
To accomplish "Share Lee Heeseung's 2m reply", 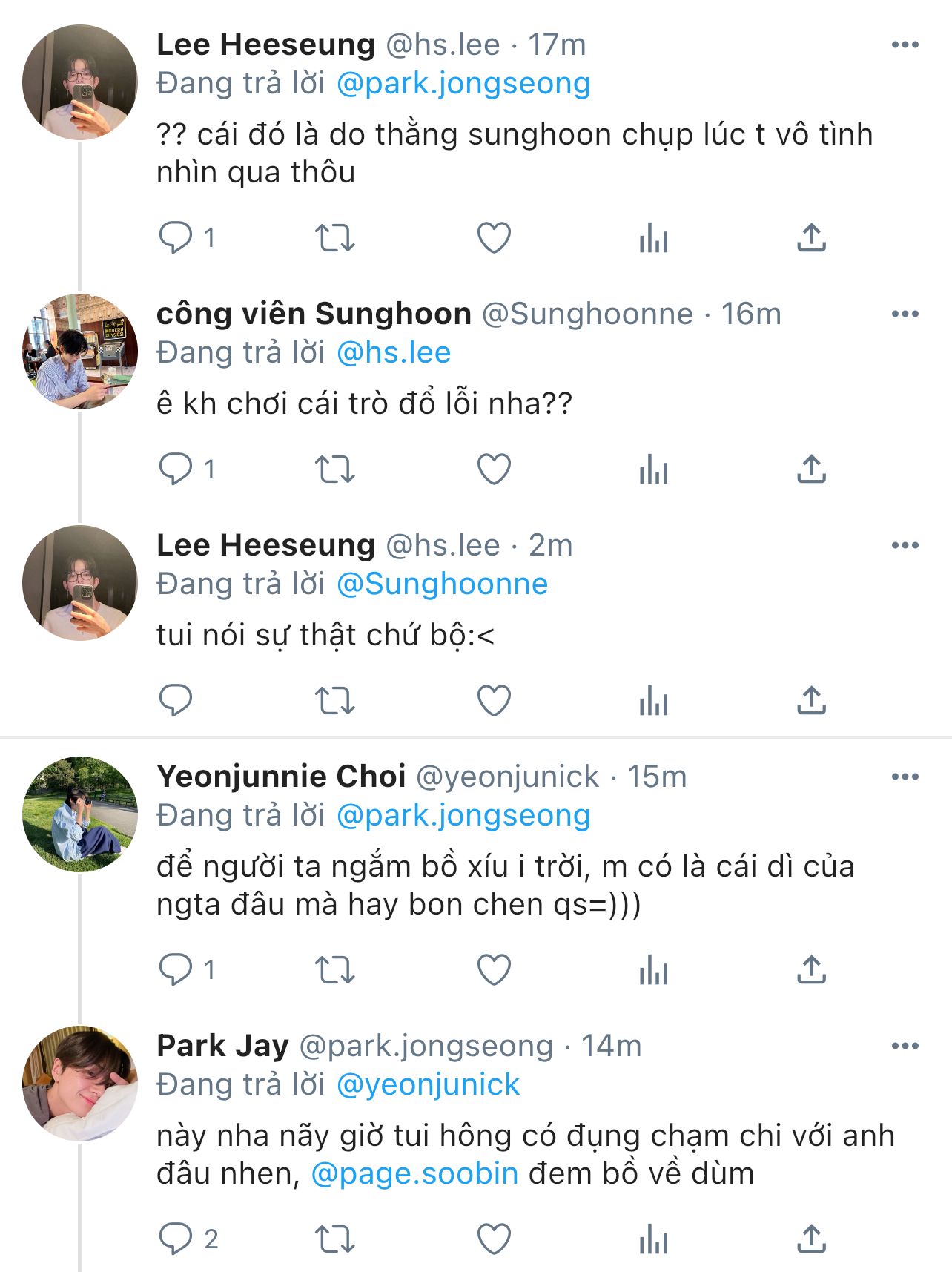I will click(812, 701).
